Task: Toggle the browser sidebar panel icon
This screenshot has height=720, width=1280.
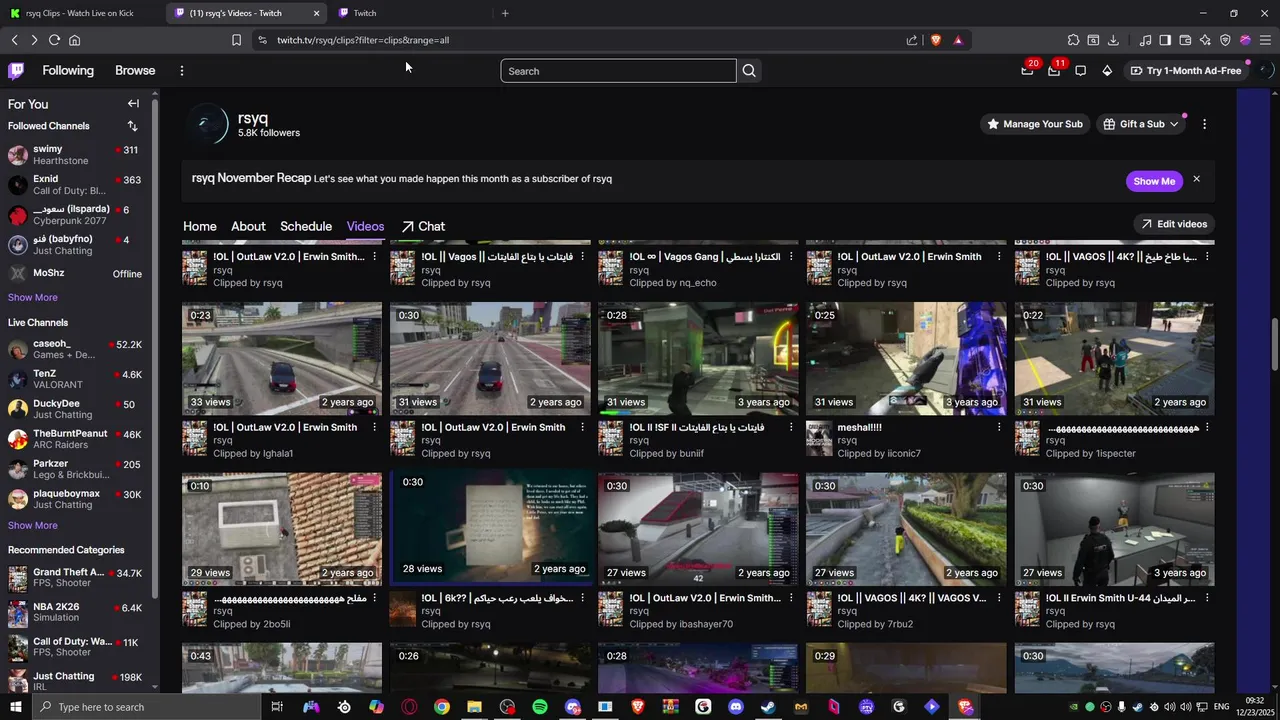Action: pos(1165,40)
